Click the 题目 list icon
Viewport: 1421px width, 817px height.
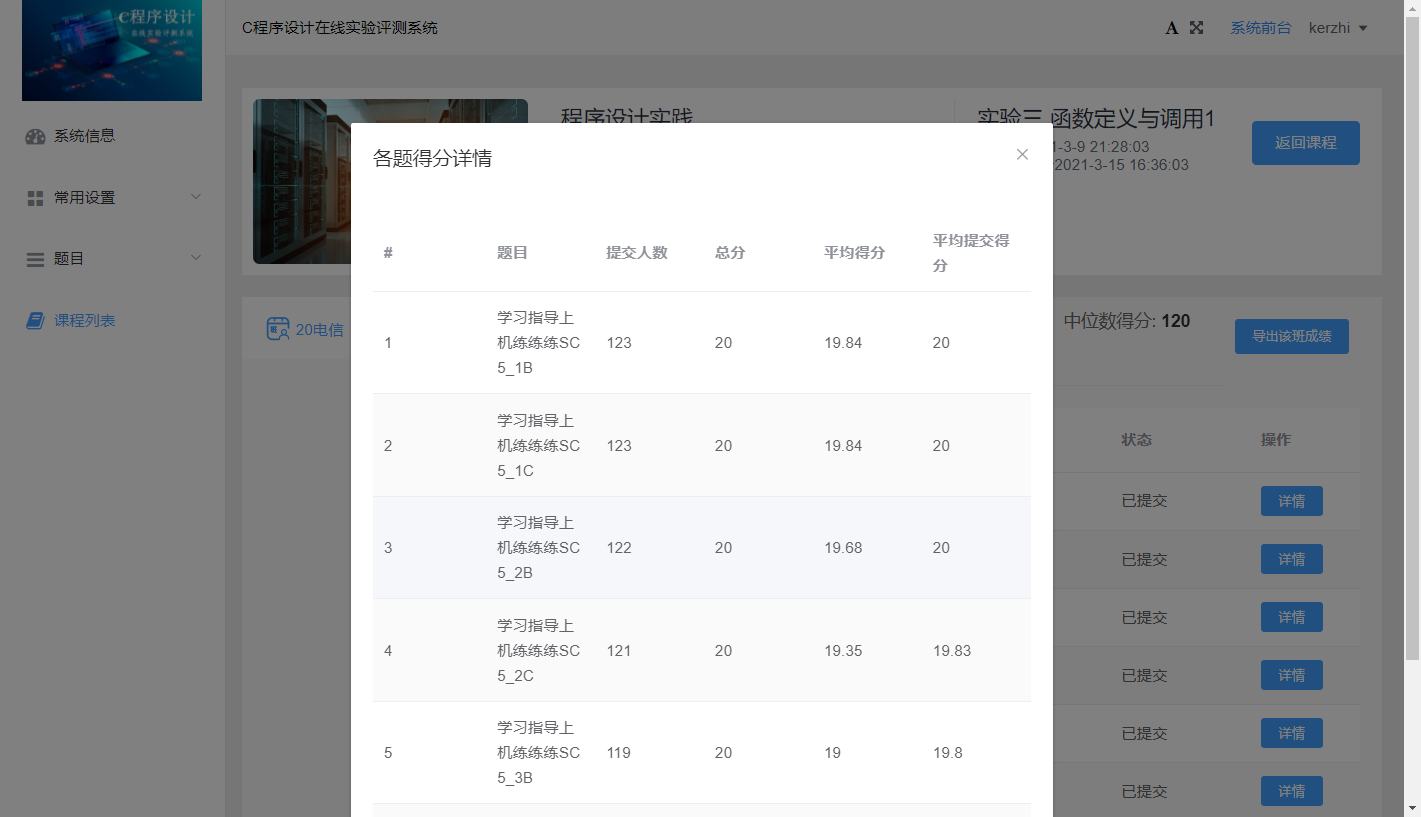point(35,259)
